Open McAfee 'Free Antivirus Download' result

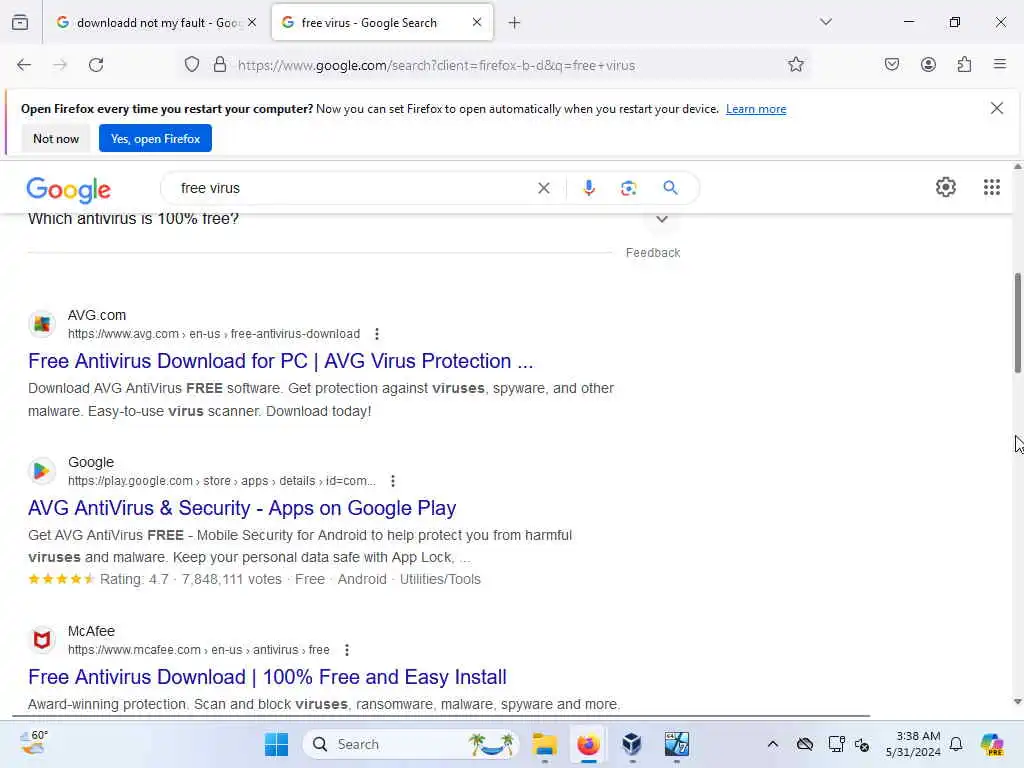pyautogui.click(x=267, y=677)
